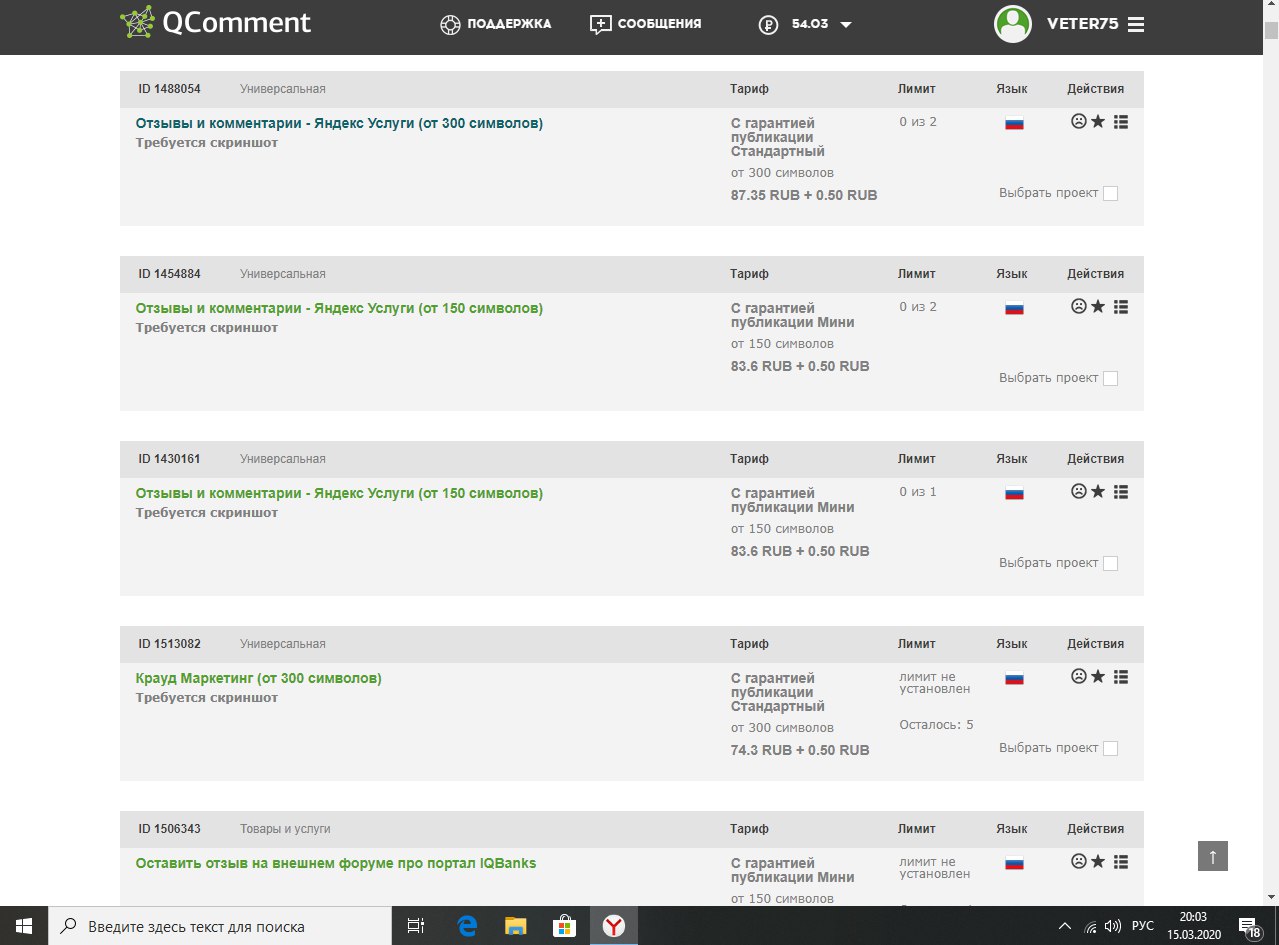
Task: Click the QComment logo
Action: [216, 23]
